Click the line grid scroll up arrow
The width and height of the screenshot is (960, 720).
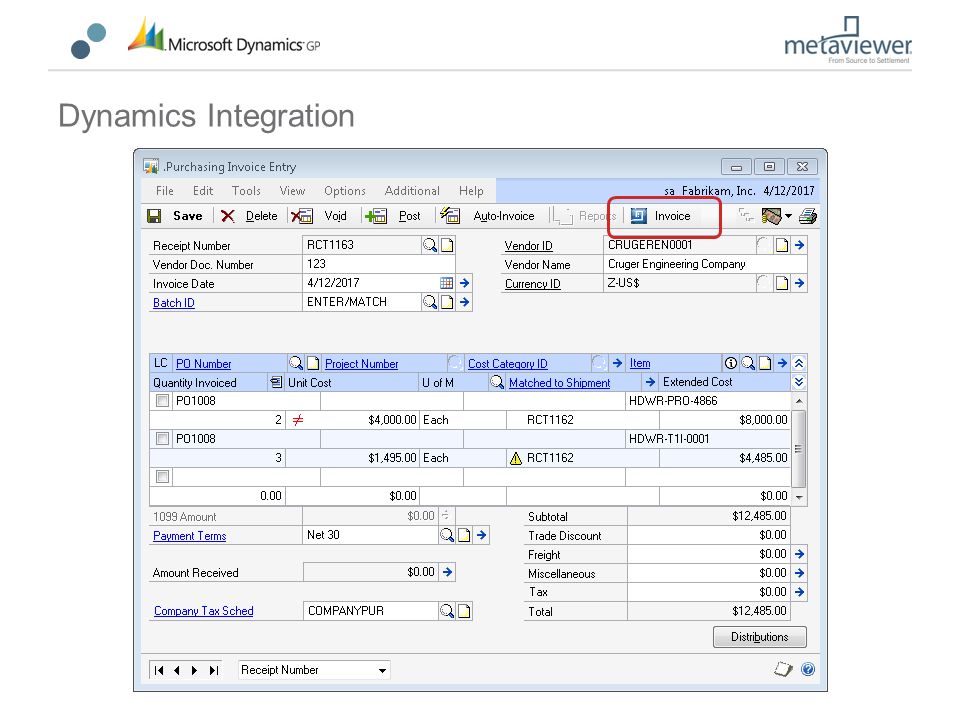click(x=799, y=401)
